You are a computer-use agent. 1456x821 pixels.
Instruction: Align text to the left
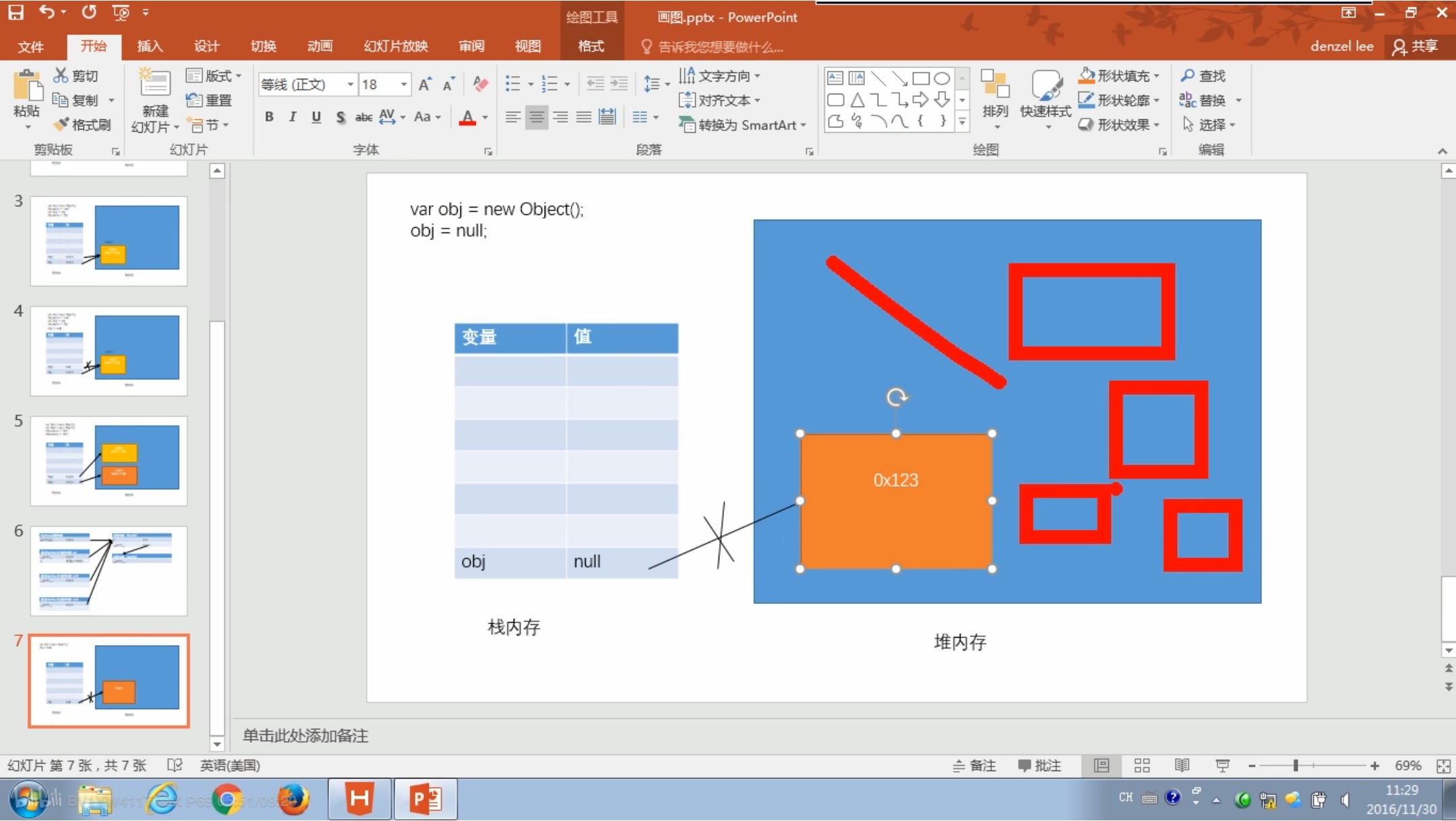513,117
